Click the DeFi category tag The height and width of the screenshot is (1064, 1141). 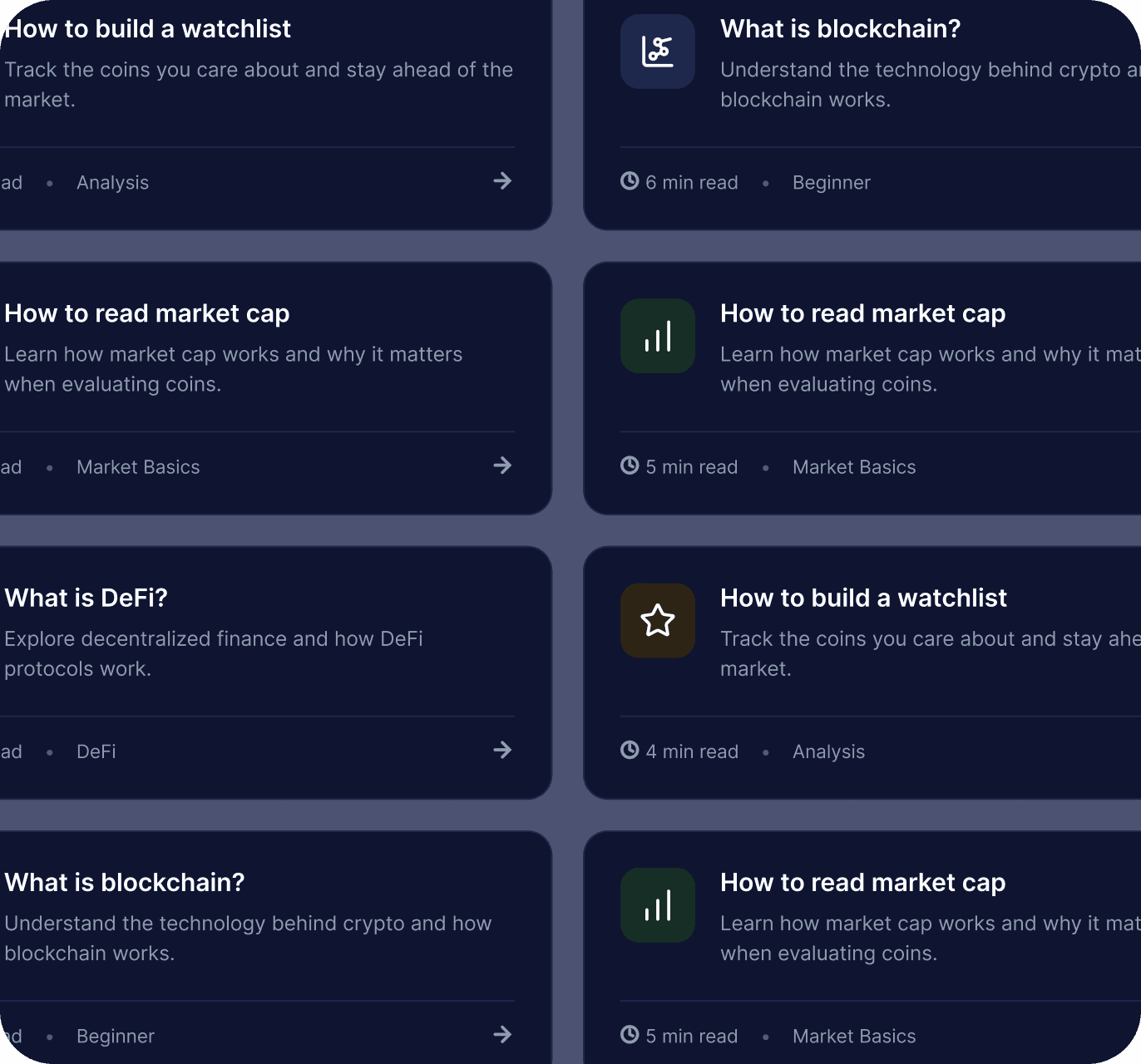tap(96, 751)
